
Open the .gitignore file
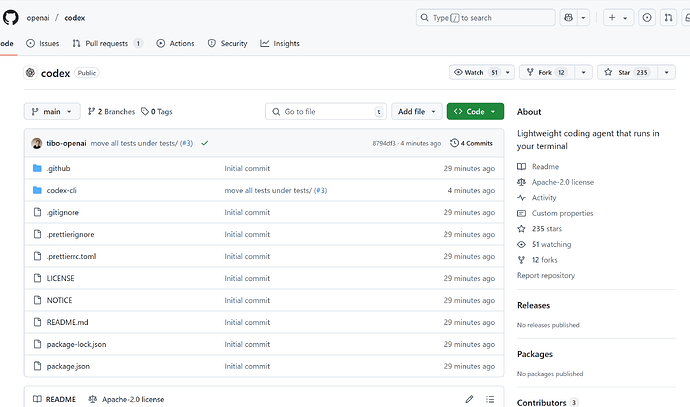(62, 213)
